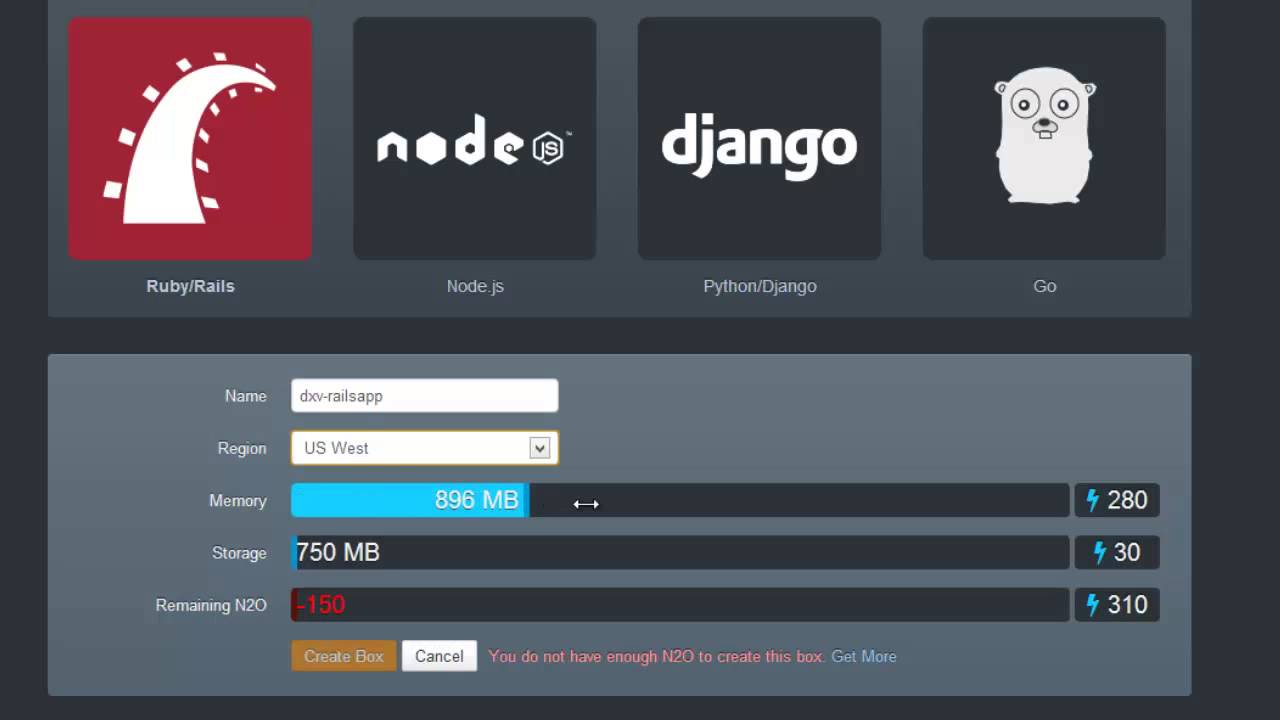Click the Storage field label
The image size is (1280, 720).
pos(239,552)
